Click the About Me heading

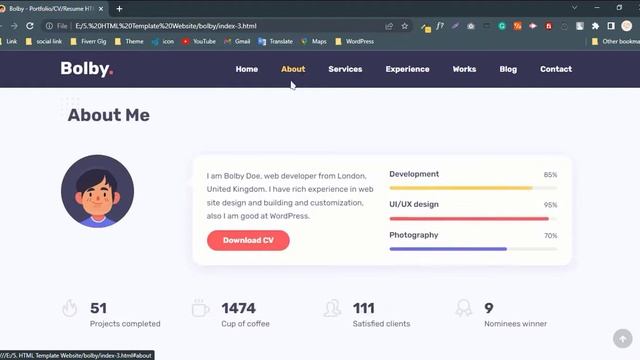click(109, 115)
